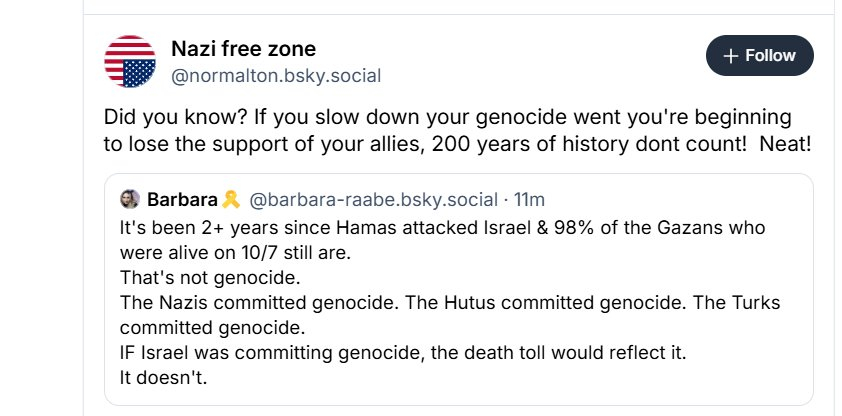The width and height of the screenshot is (842, 416).
Task: Click the @normalton.bsky.social handle
Action: (276, 75)
